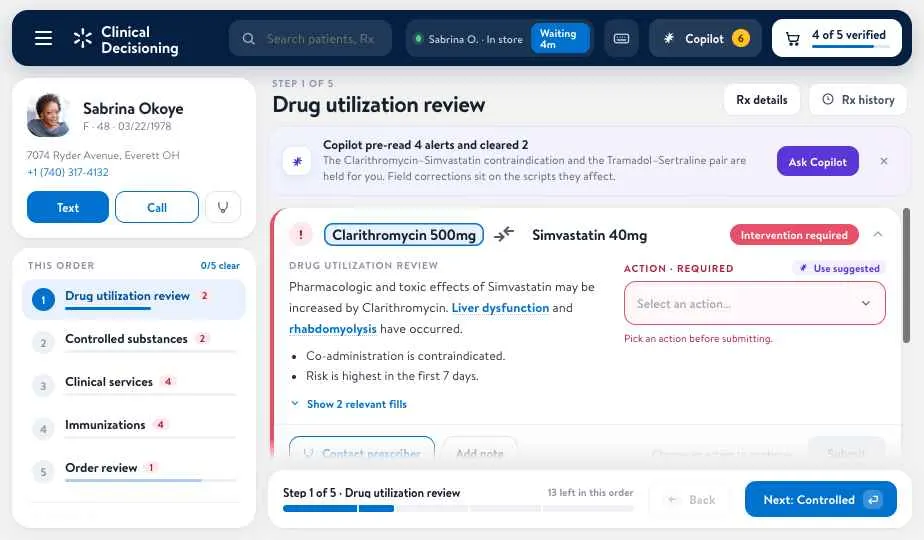Viewport: 924px width, 540px height.
Task: Click the Simvastatin 40mg drug name
Action: [x=589, y=235]
